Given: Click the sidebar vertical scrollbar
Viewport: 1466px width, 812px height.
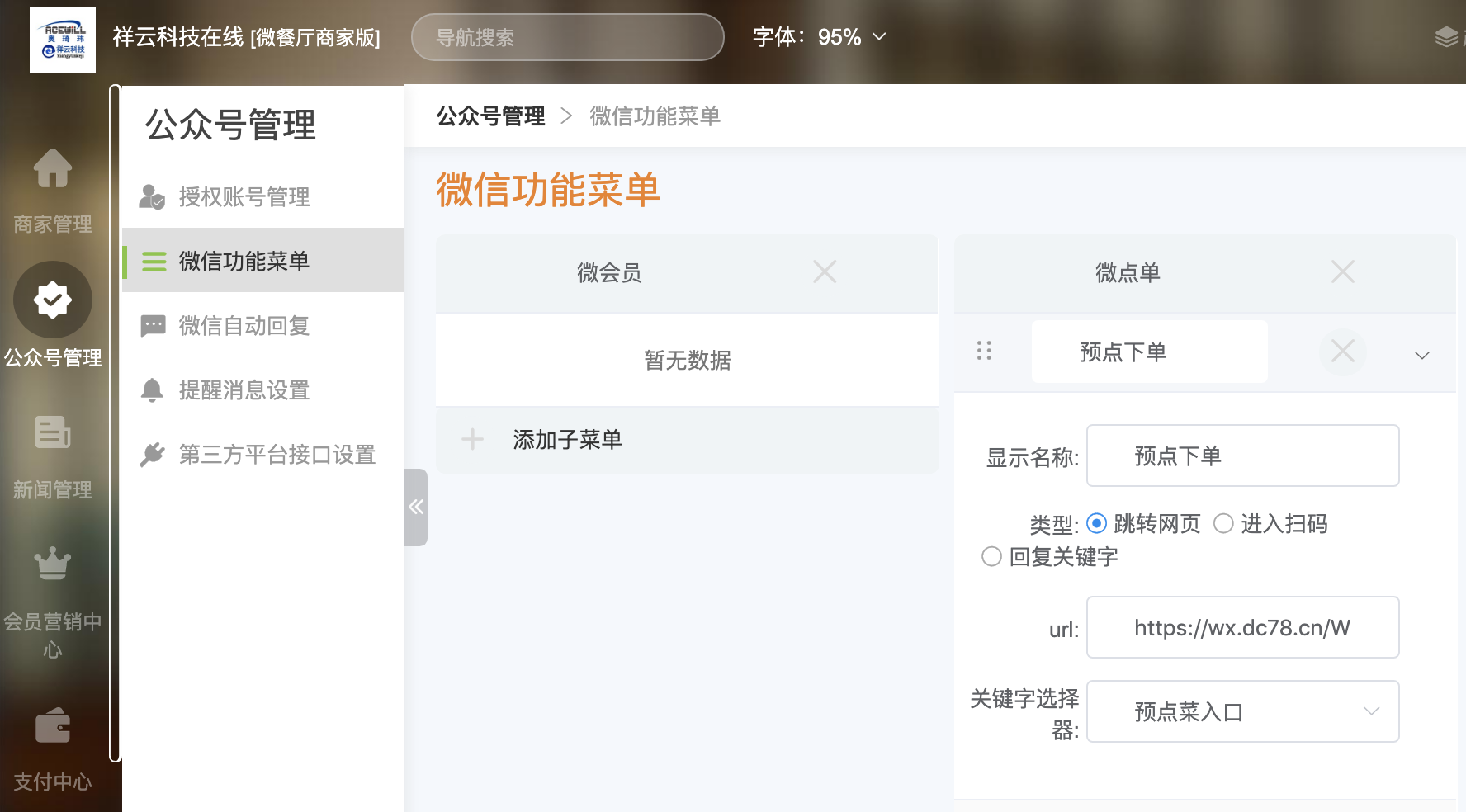Looking at the screenshot, I should click(115, 423).
